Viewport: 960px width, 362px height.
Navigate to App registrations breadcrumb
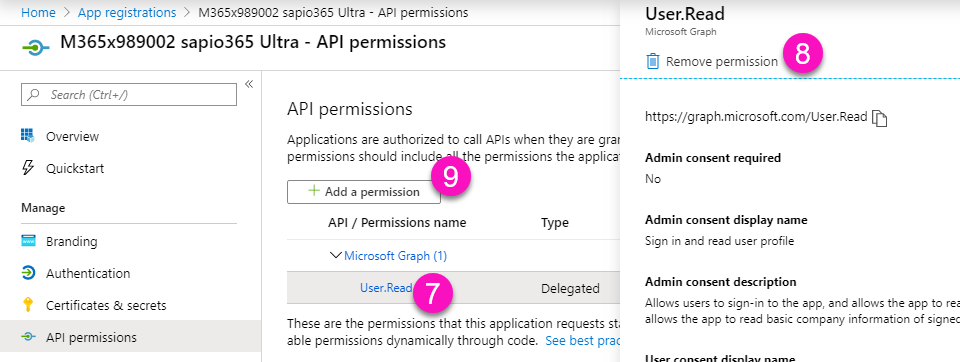point(127,12)
